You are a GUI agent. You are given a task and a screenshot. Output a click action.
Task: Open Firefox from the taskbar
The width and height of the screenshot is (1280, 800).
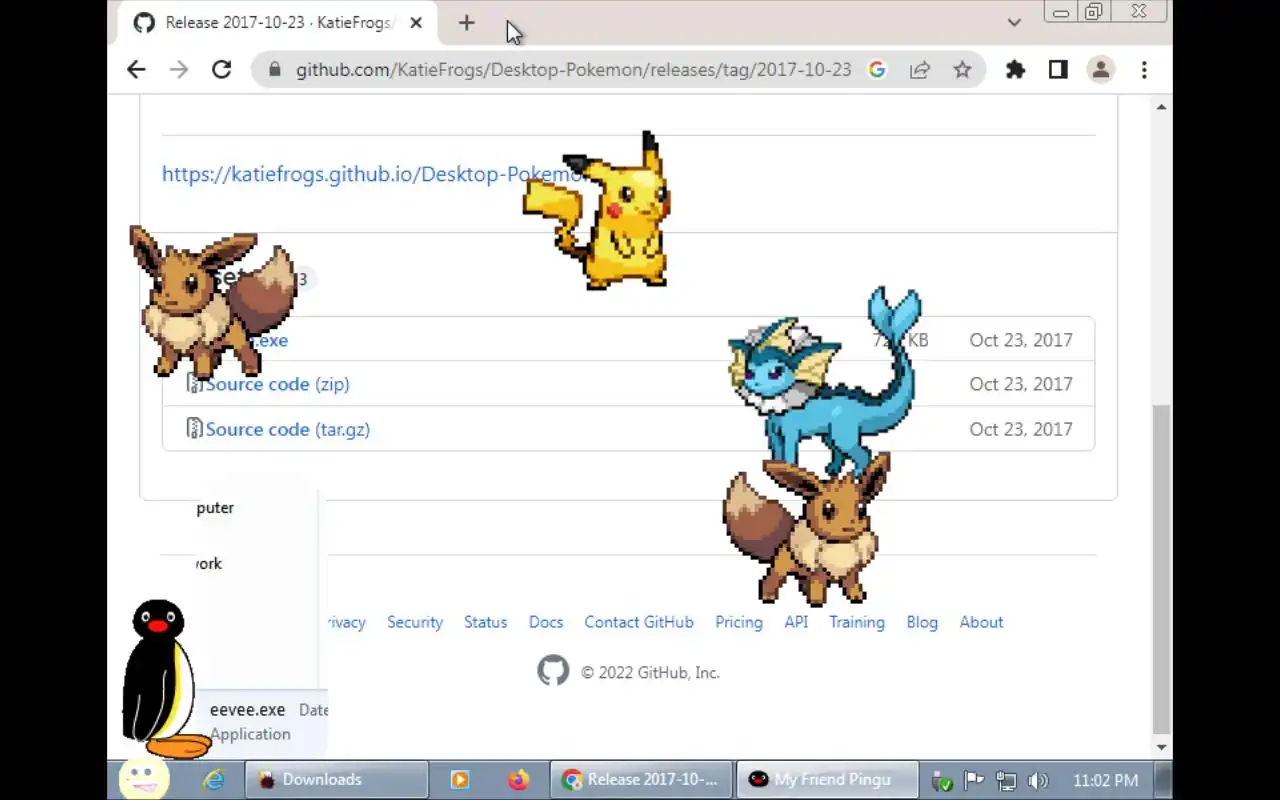[x=518, y=779]
